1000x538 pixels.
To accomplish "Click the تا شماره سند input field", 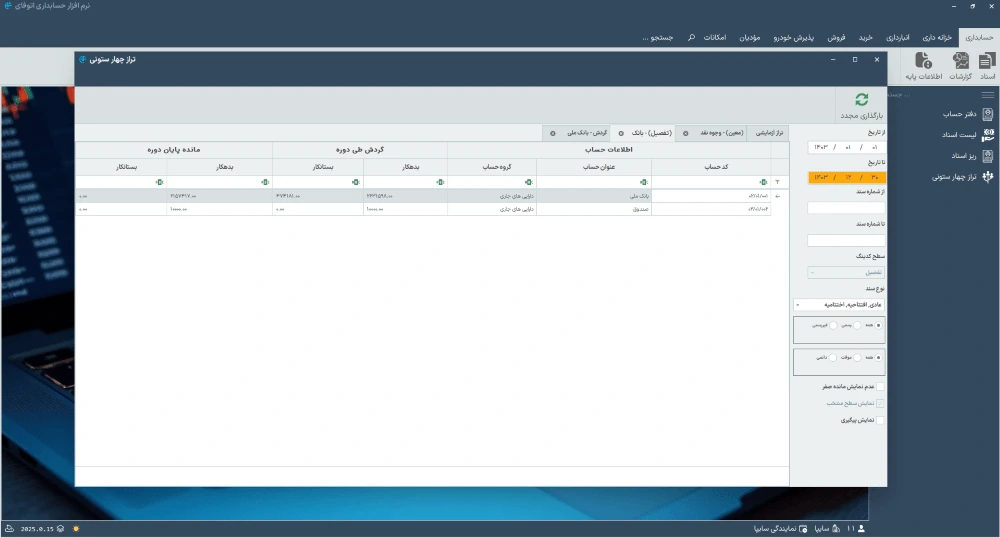I will tap(846, 240).
